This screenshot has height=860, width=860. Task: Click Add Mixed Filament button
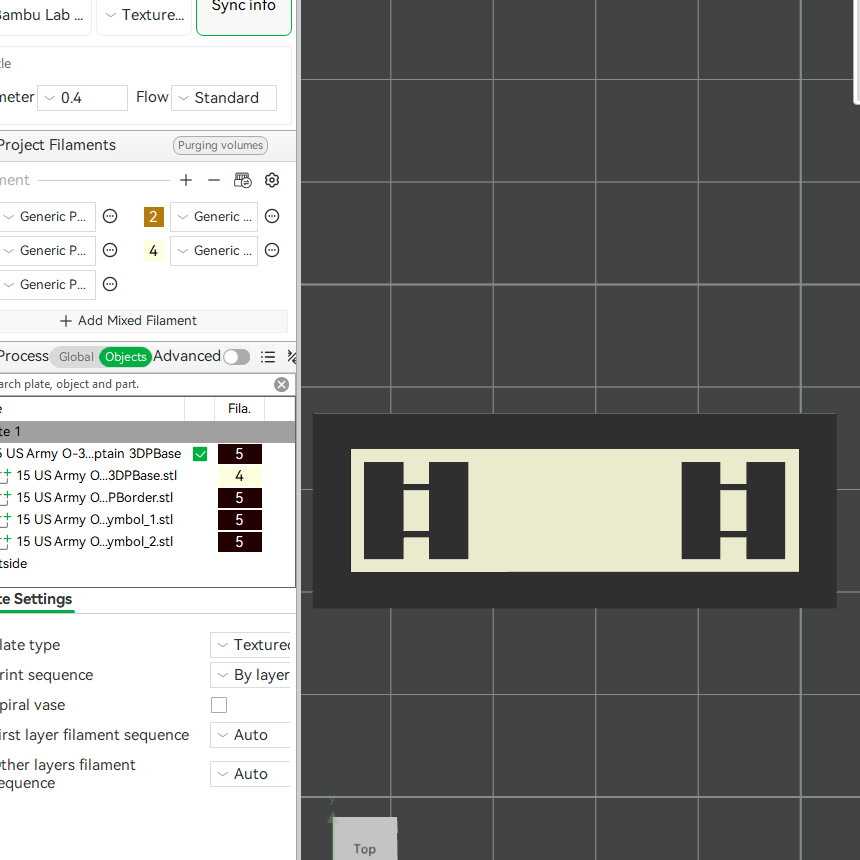[x=128, y=321]
